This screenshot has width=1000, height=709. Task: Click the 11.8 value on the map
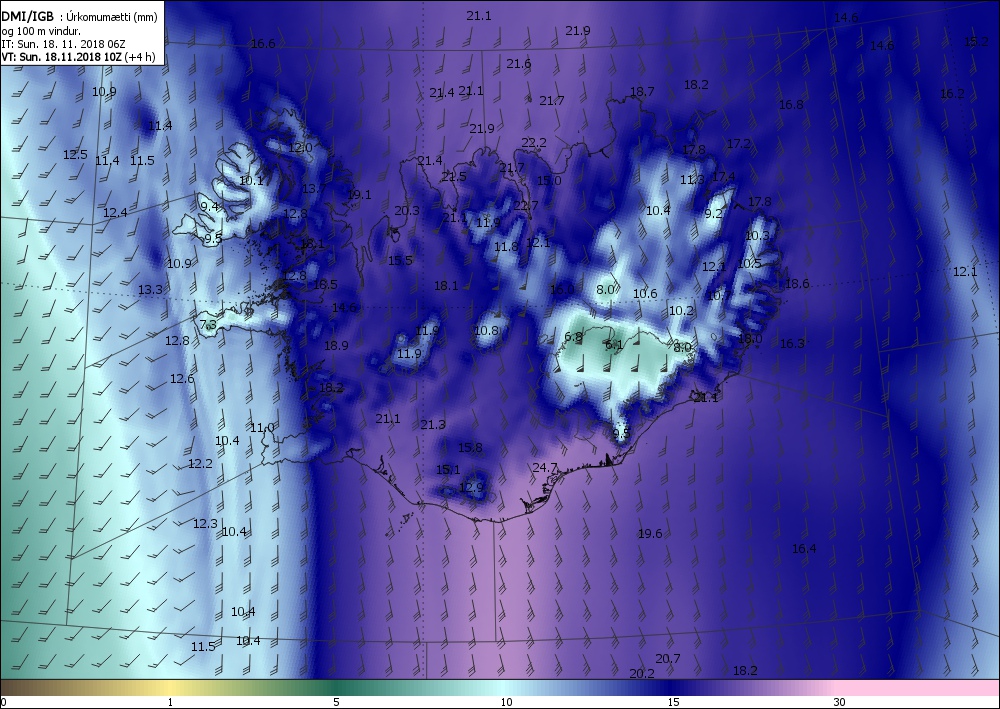click(506, 247)
